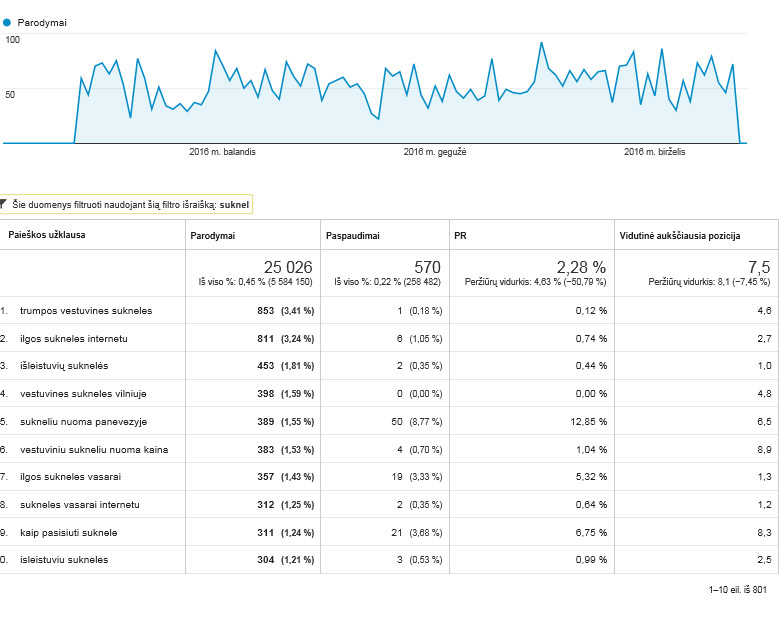Sort by Paspaudimai column header
The image size is (779, 625).
[x=353, y=235]
